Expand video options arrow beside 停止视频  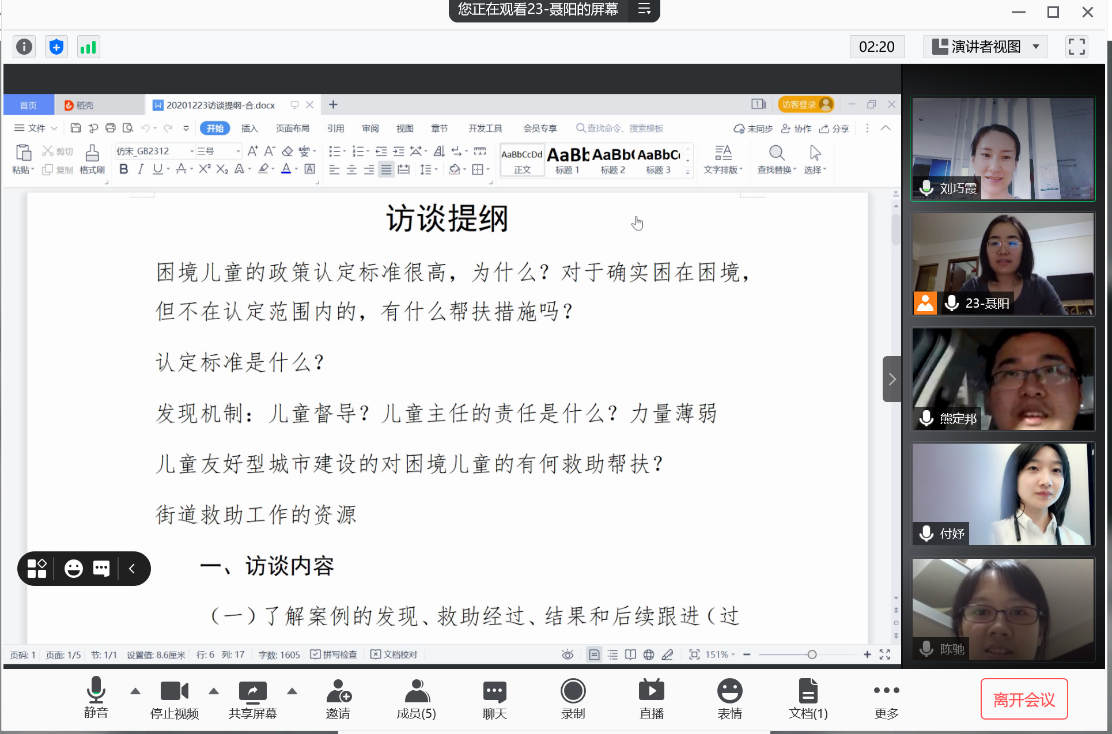213,691
